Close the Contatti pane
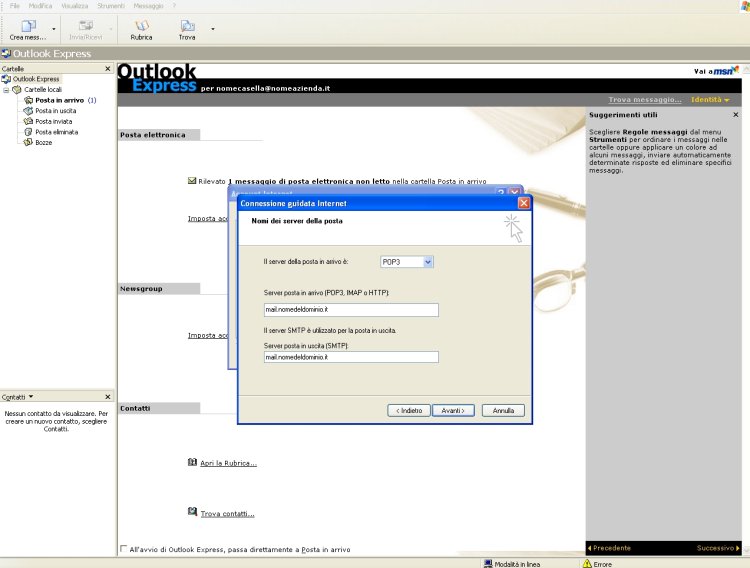 tap(108, 397)
